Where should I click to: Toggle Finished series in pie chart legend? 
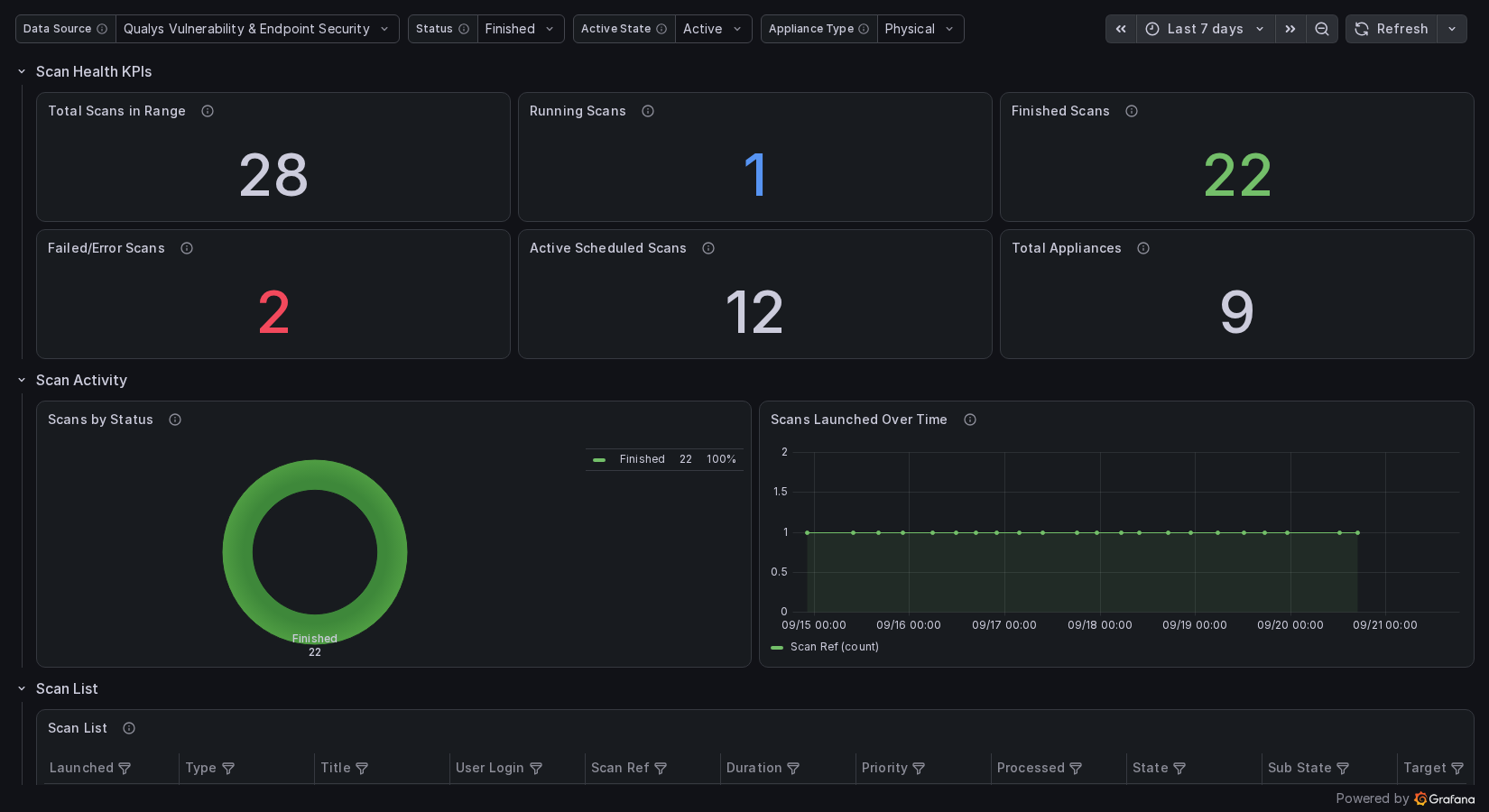coord(642,459)
